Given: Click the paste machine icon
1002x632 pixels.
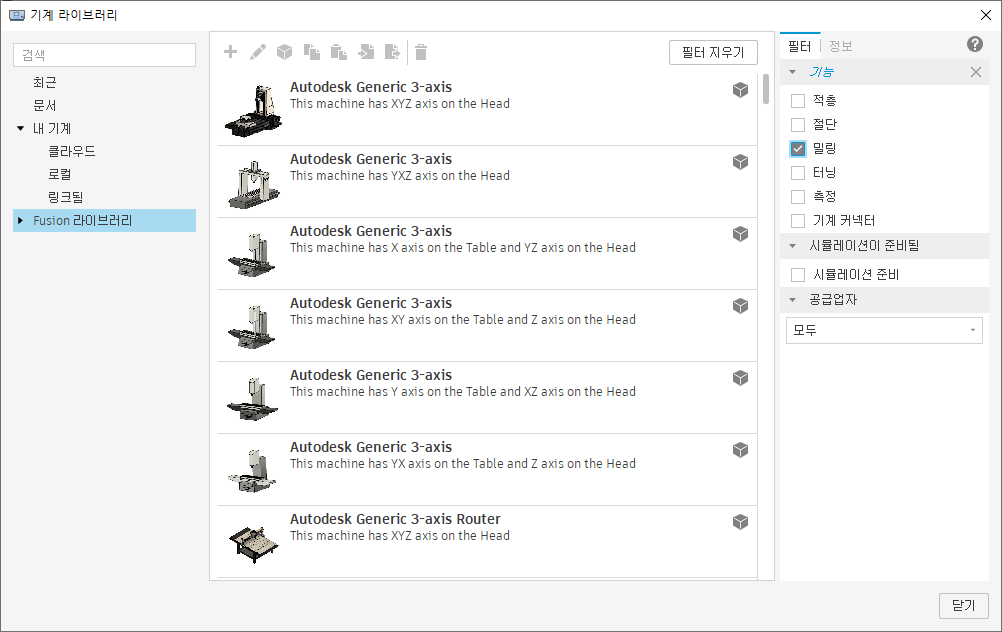Looking at the screenshot, I should coord(339,52).
